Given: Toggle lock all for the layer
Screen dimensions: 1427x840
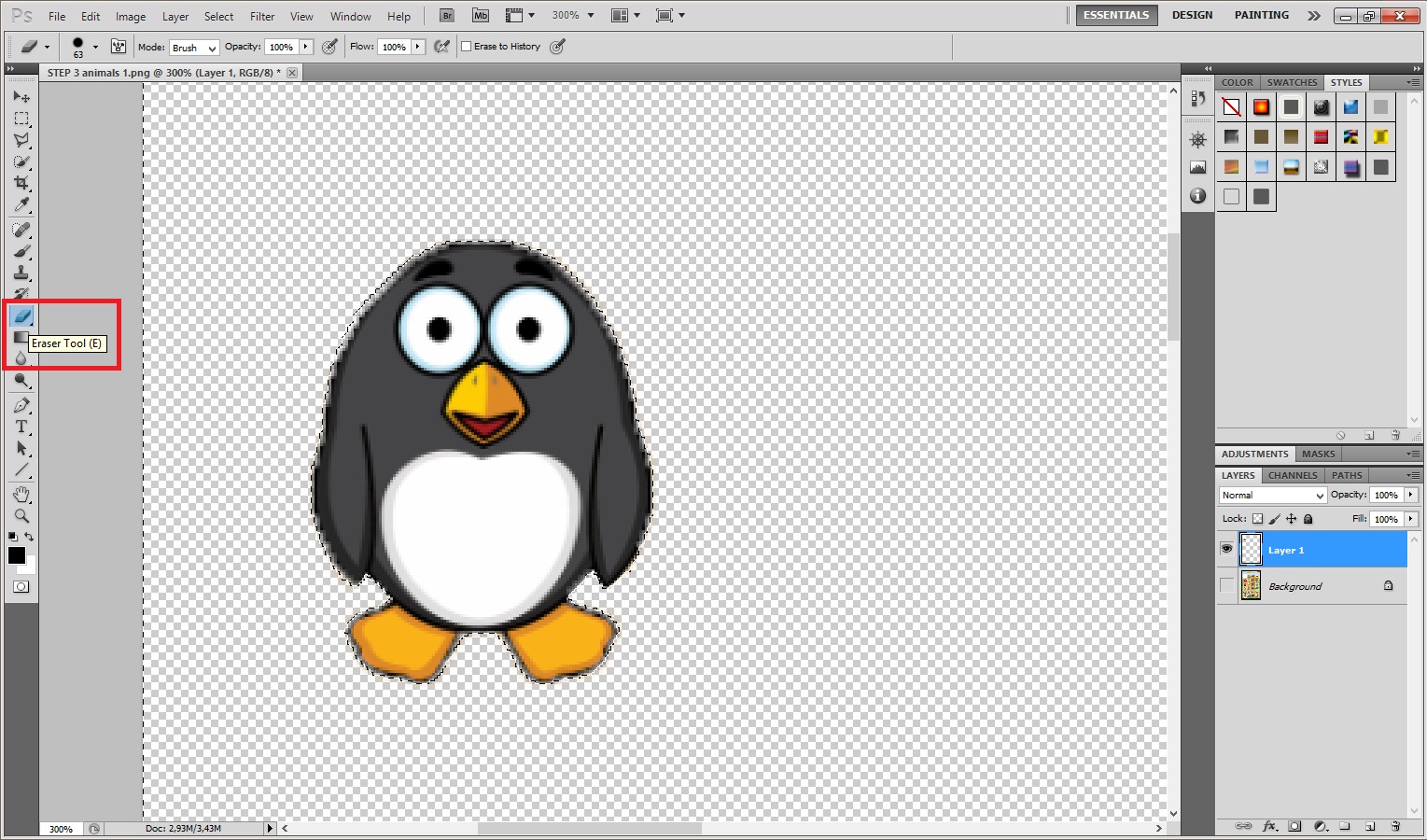Looking at the screenshot, I should point(1308,519).
